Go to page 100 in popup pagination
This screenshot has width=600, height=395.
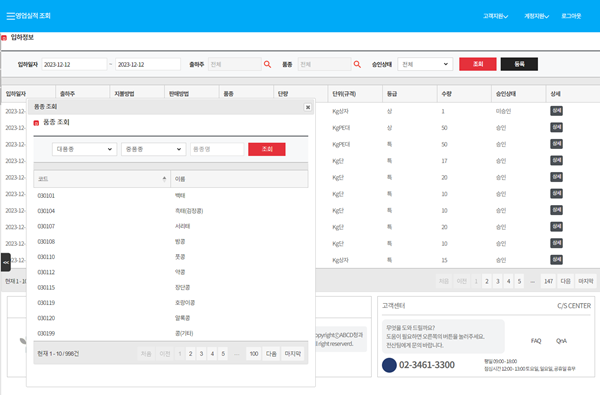coord(254,354)
